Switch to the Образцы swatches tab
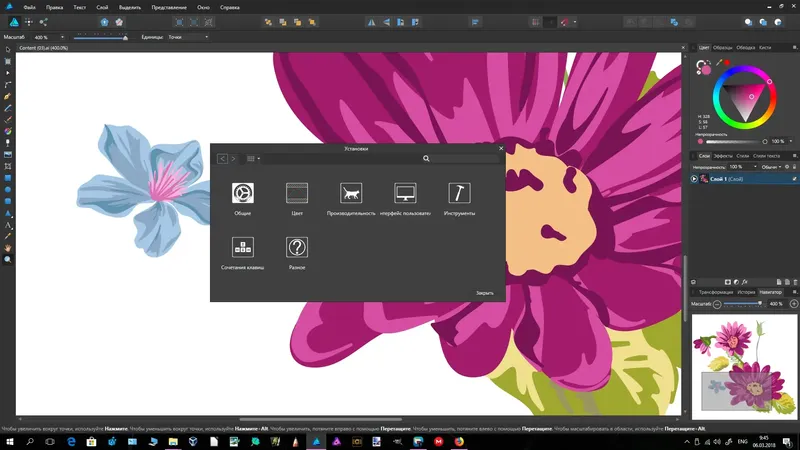 [722, 47]
